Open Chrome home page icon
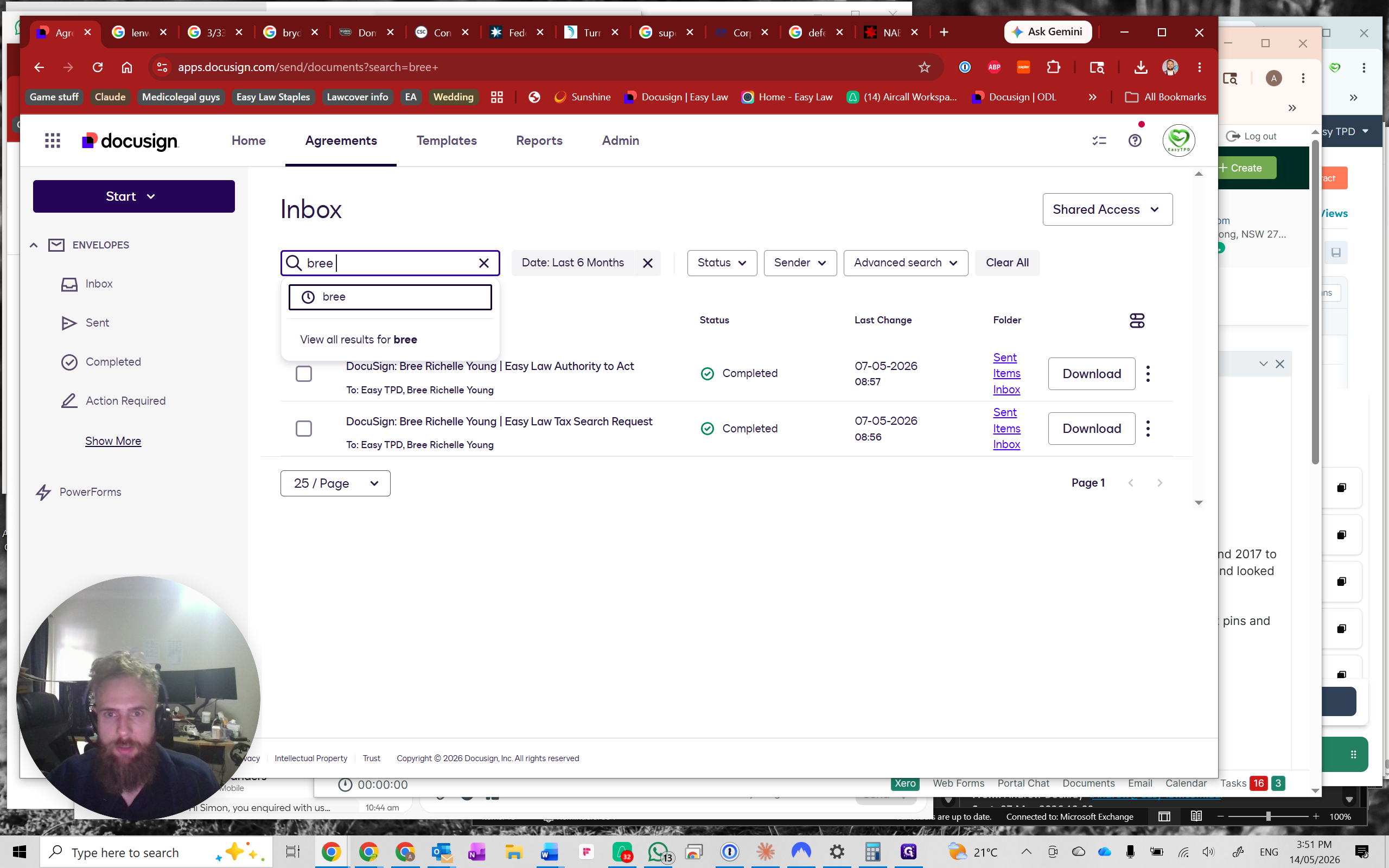 click(x=127, y=67)
